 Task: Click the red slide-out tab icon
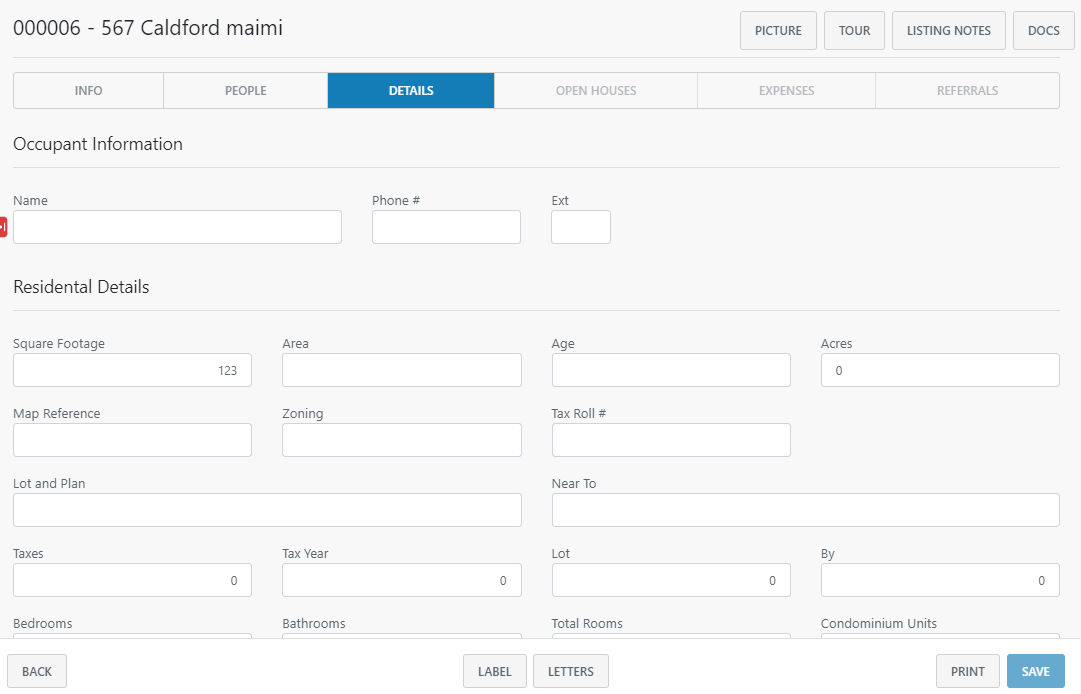tap(4, 226)
